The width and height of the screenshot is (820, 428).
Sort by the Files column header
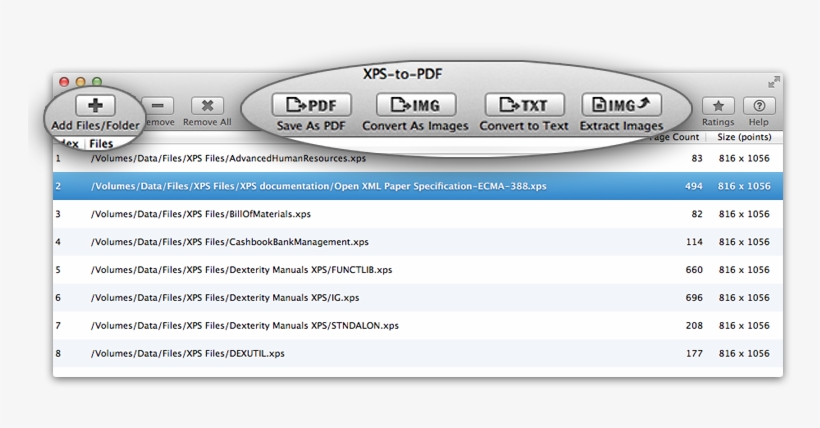(x=102, y=145)
